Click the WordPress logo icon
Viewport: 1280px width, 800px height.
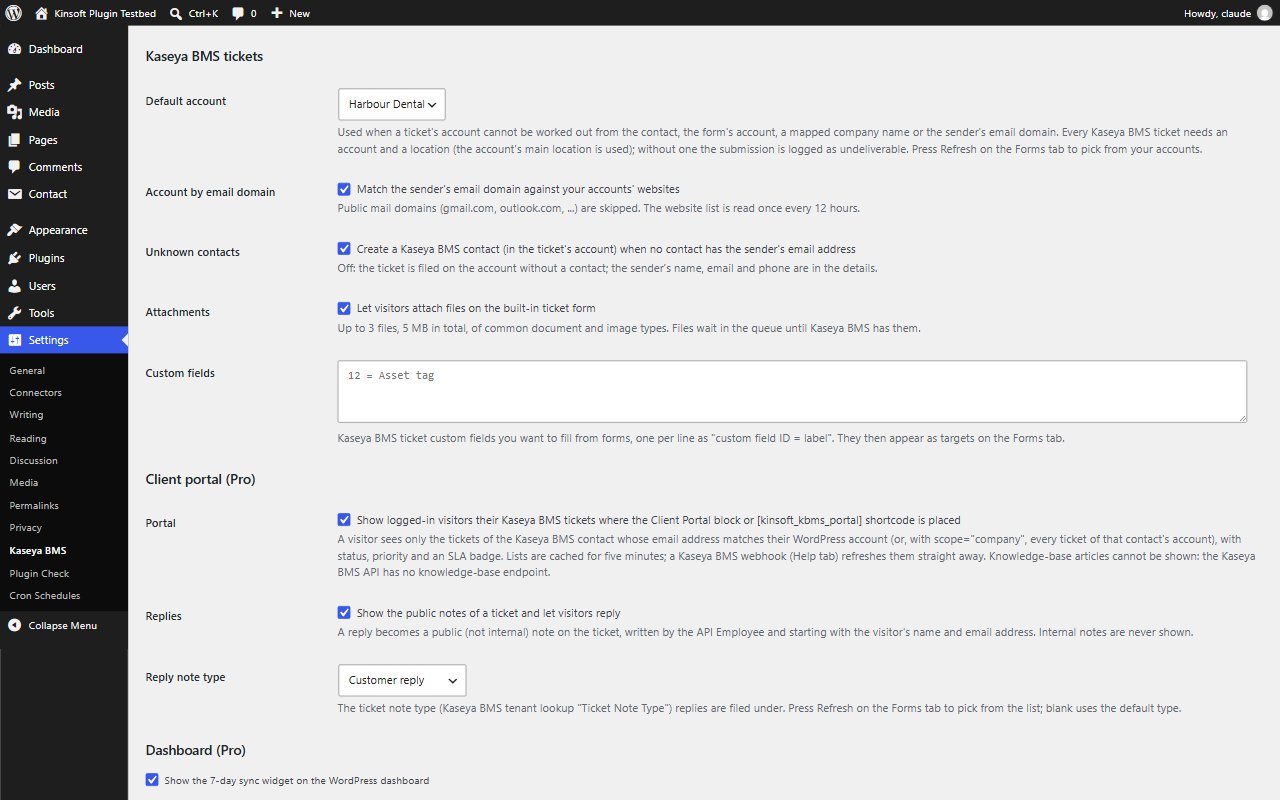(14, 13)
